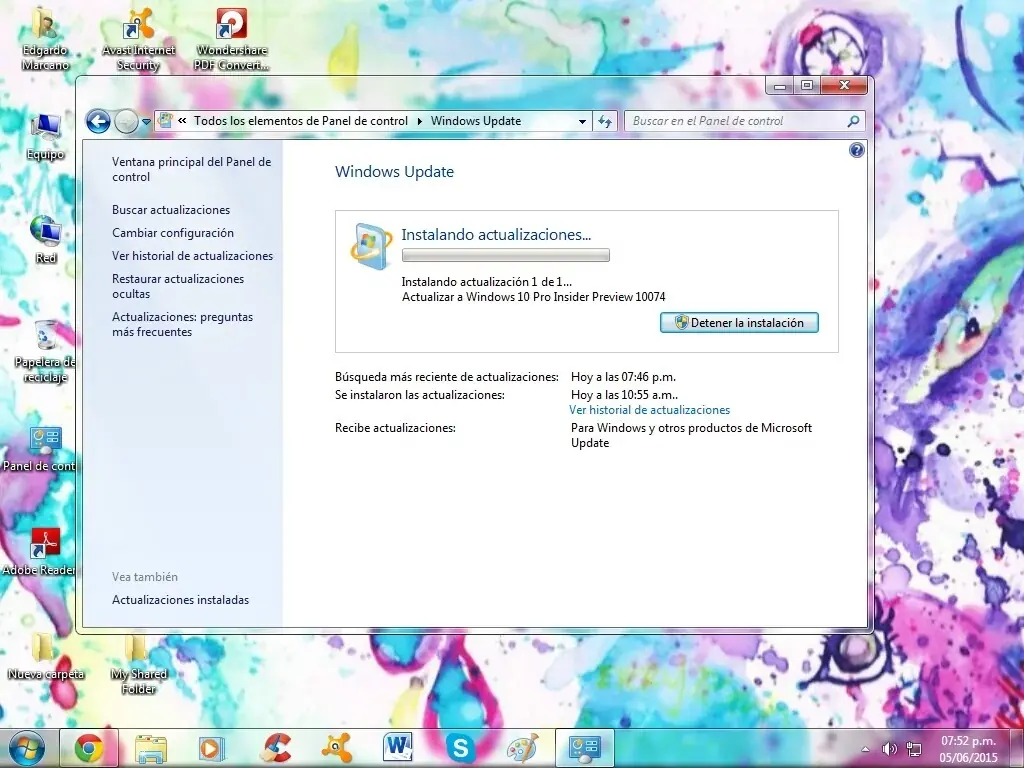1024x768 pixels.
Task: Select 'Equipo' desktop icon
Action: (45, 136)
